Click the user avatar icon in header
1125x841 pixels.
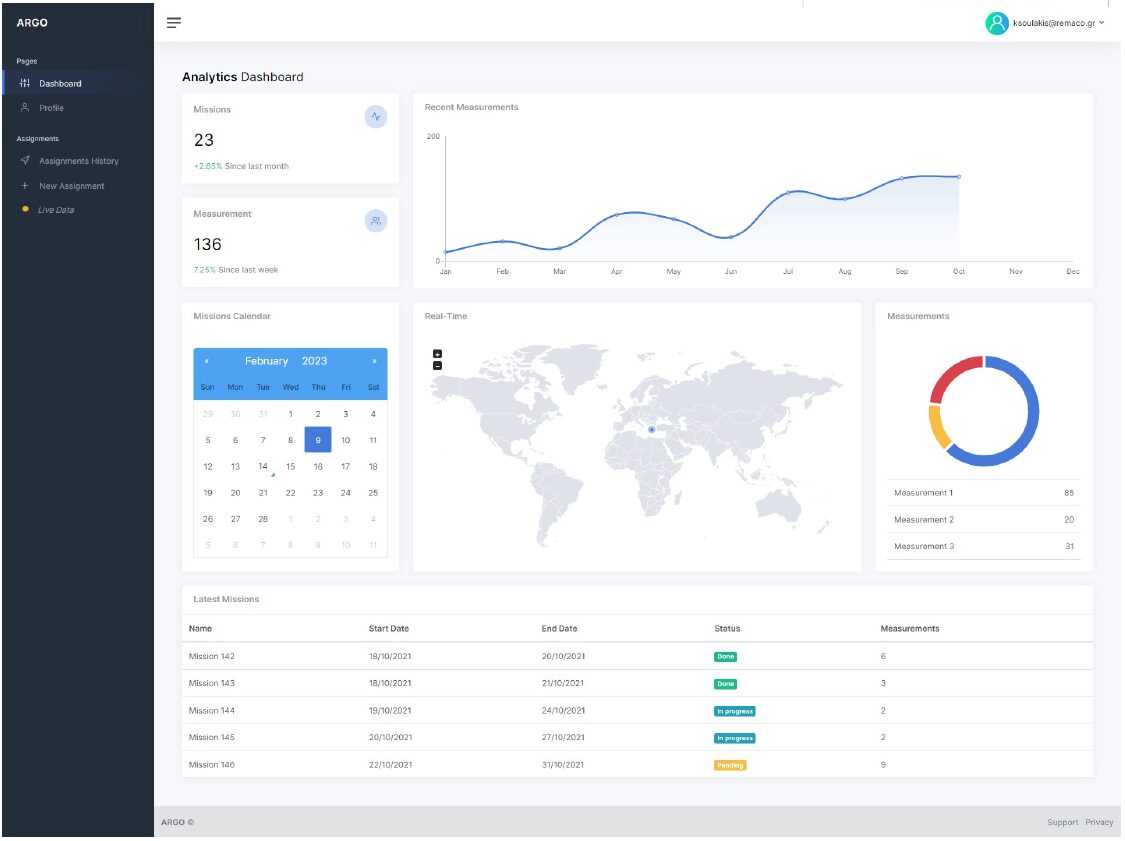coord(996,23)
